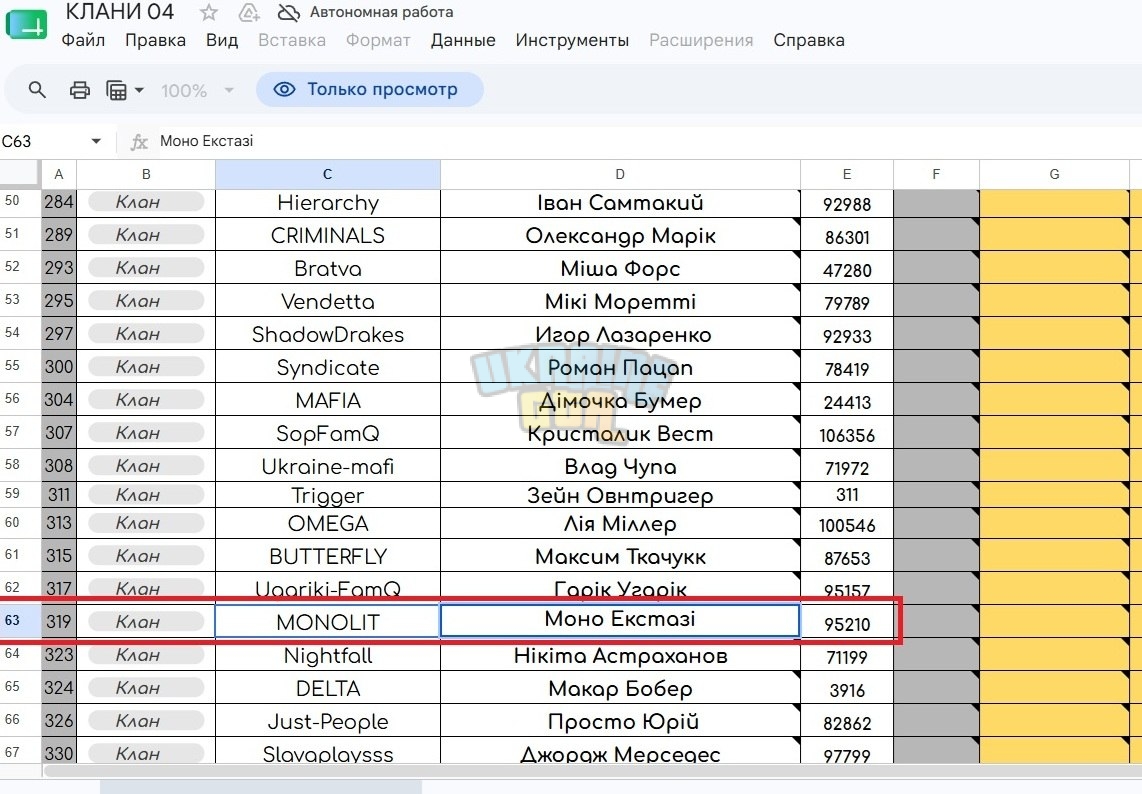Screen dimensions: 1142x794
Task: Click the offline cloud status icon
Action: tap(289, 12)
